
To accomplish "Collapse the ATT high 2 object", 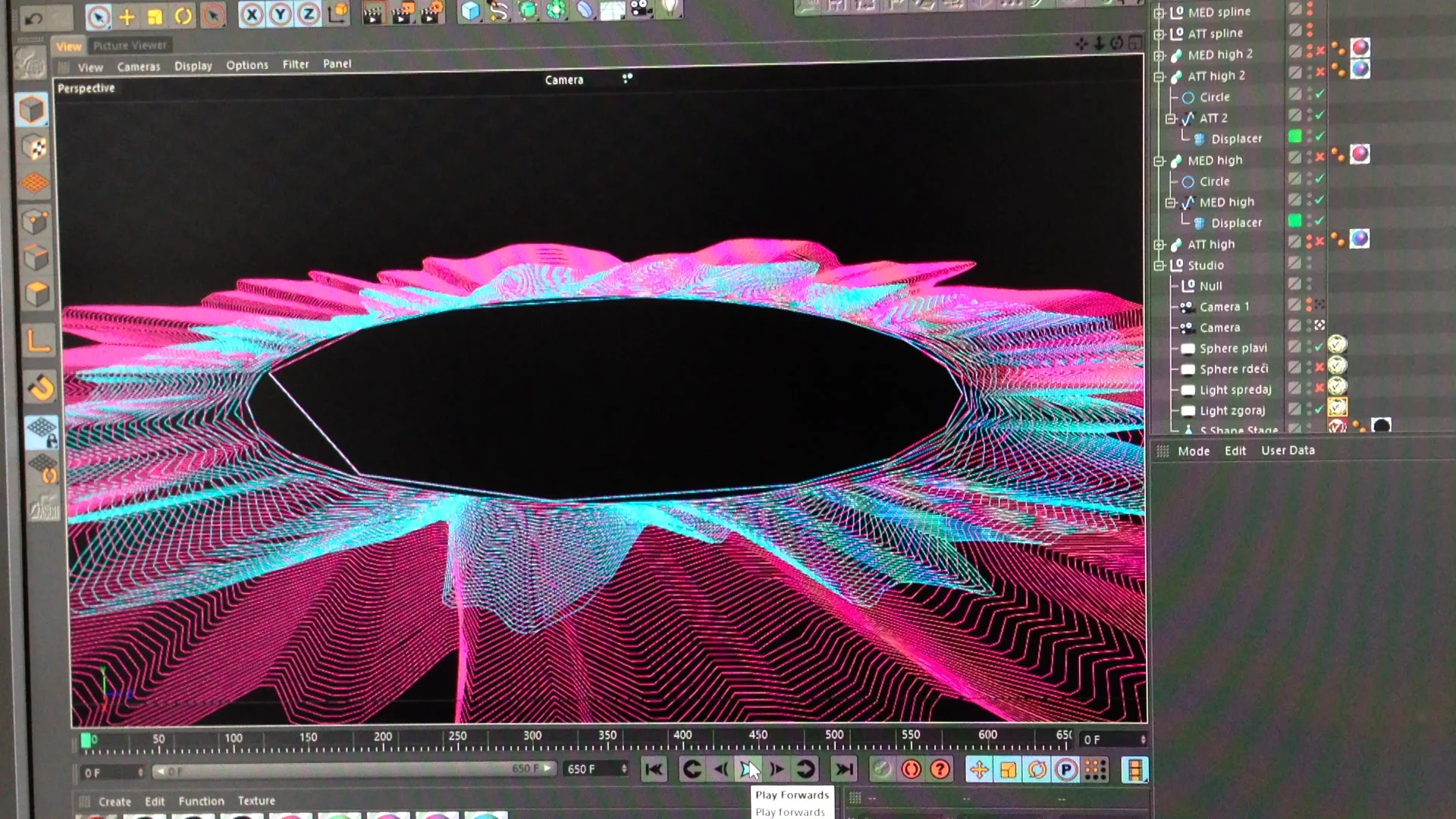I will pyautogui.click(x=1159, y=77).
